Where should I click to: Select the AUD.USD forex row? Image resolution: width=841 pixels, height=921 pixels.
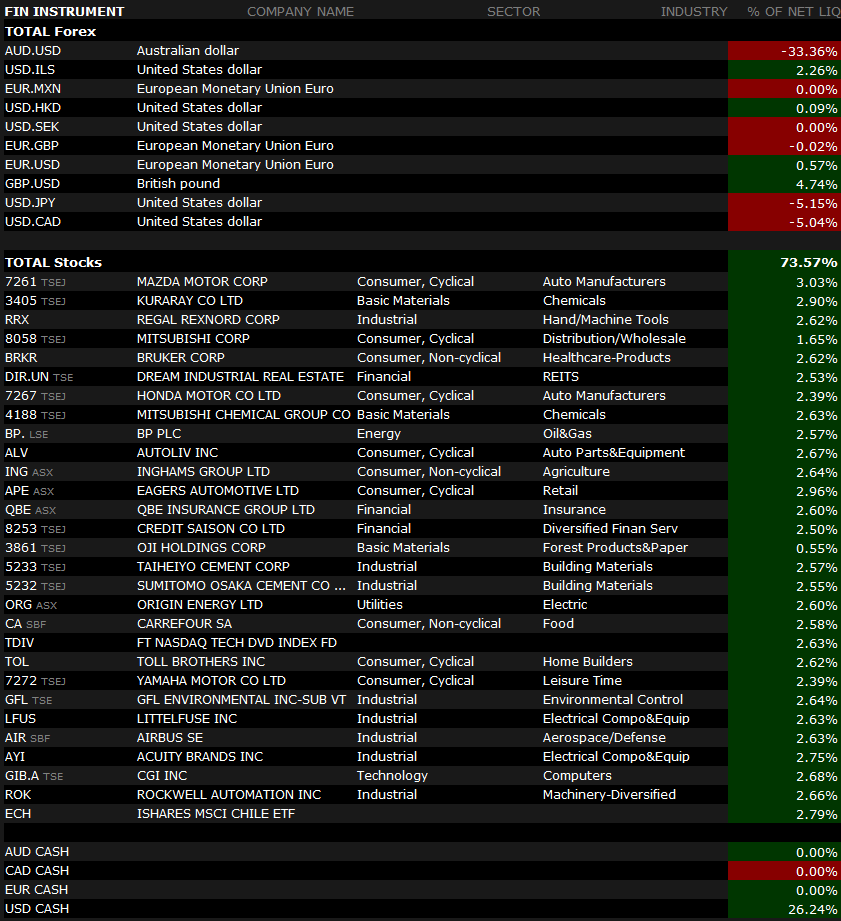[420, 51]
